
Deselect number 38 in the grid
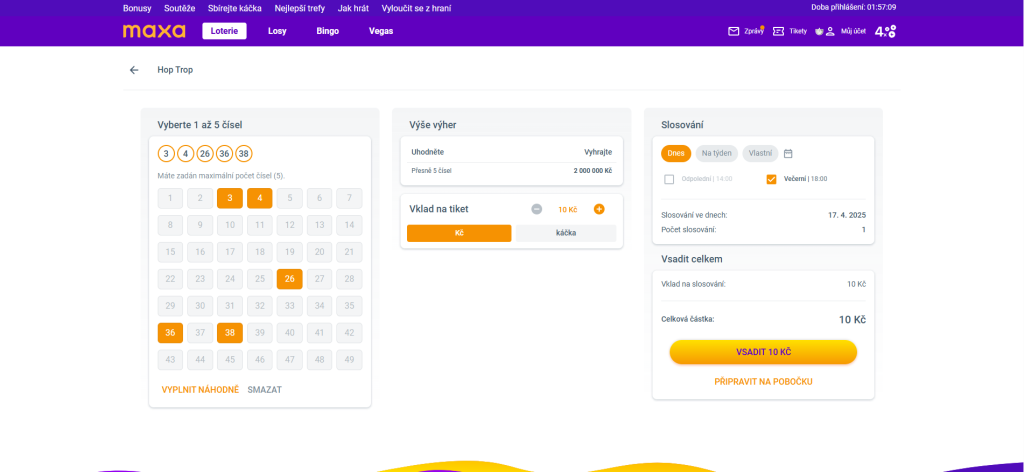pos(230,333)
